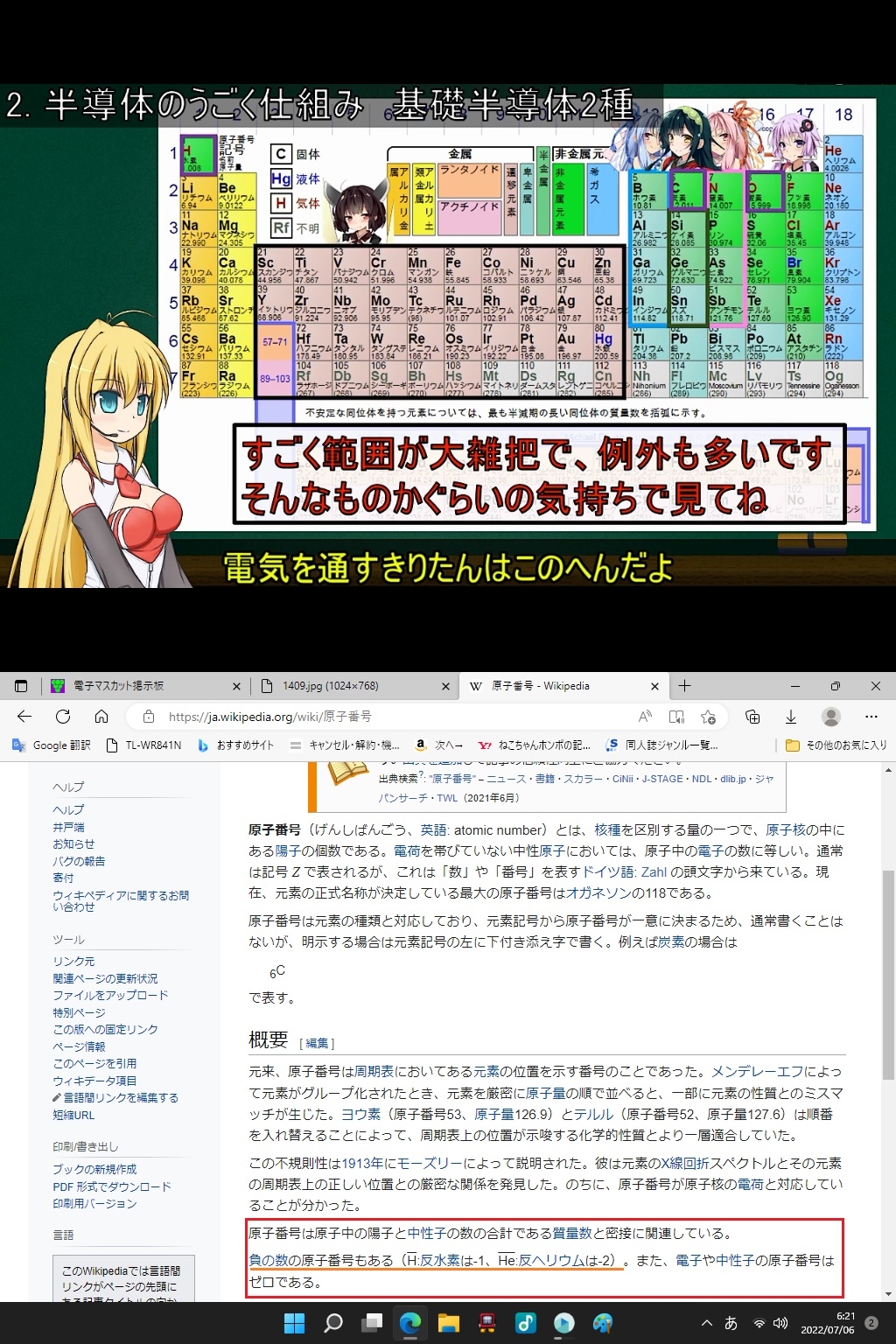The image size is (896, 1344).
Task: Open the Windows Start menu
Action: point(295,1323)
